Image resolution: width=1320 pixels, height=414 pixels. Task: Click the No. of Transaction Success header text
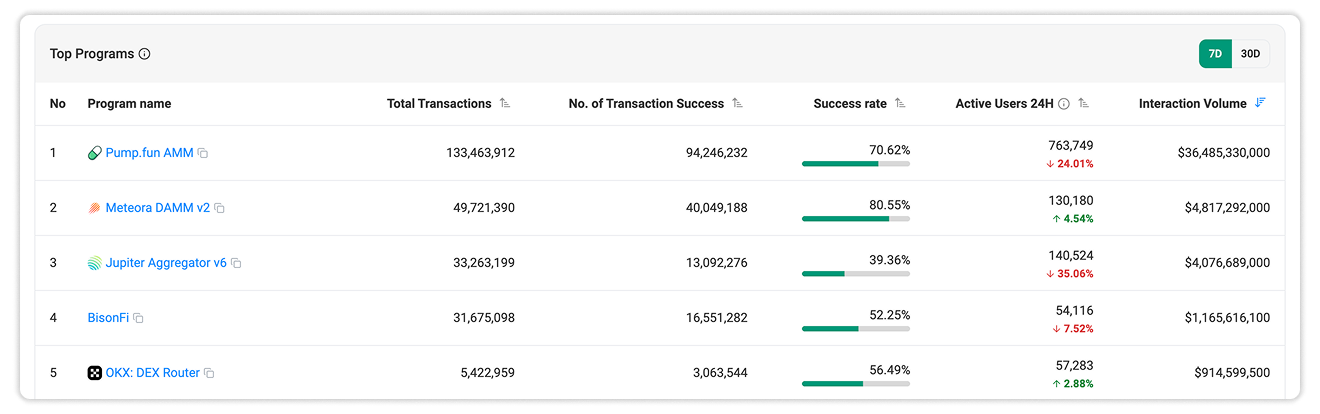pos(646,103)
